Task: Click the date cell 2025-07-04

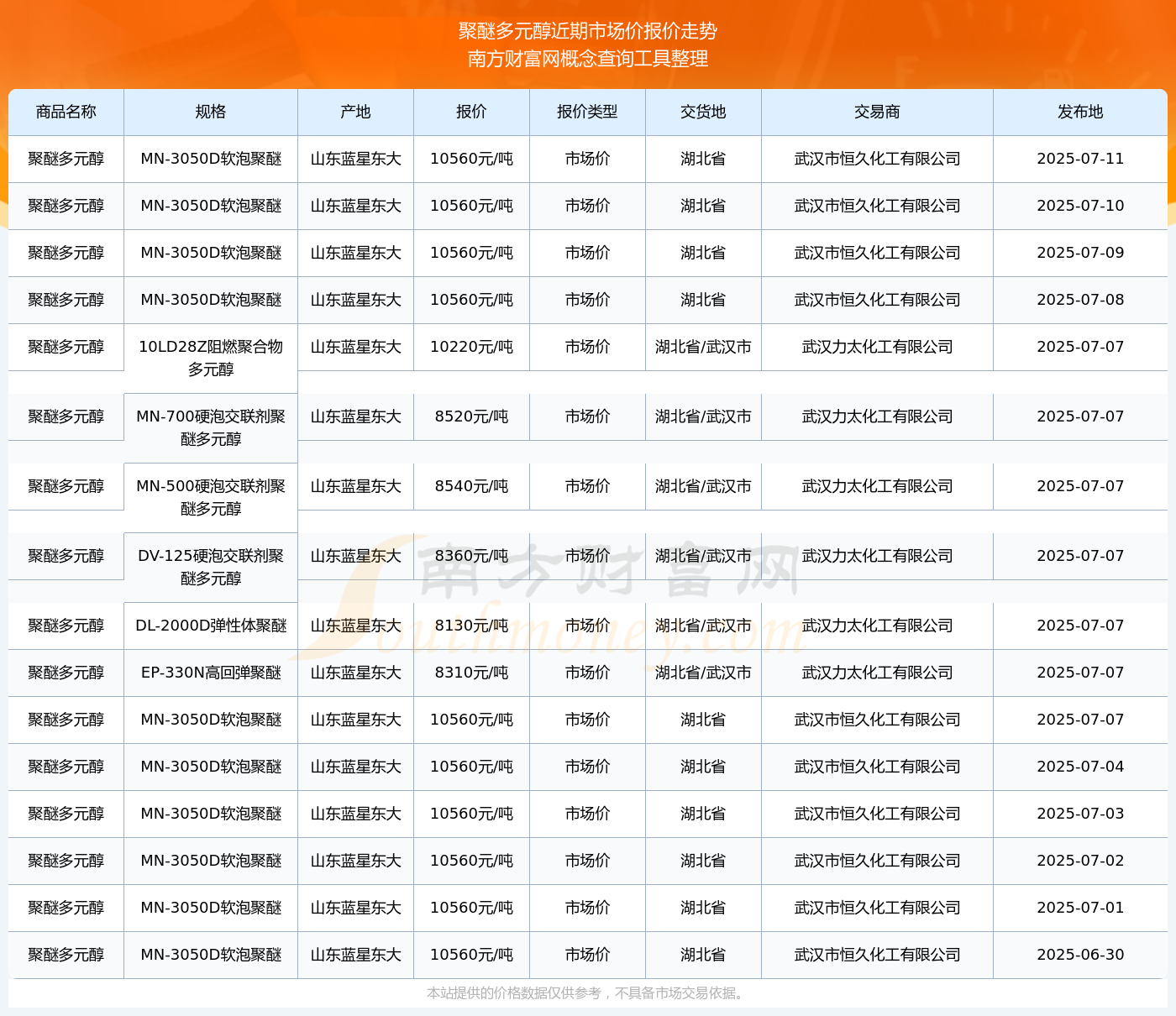Action: point(1081,767)
